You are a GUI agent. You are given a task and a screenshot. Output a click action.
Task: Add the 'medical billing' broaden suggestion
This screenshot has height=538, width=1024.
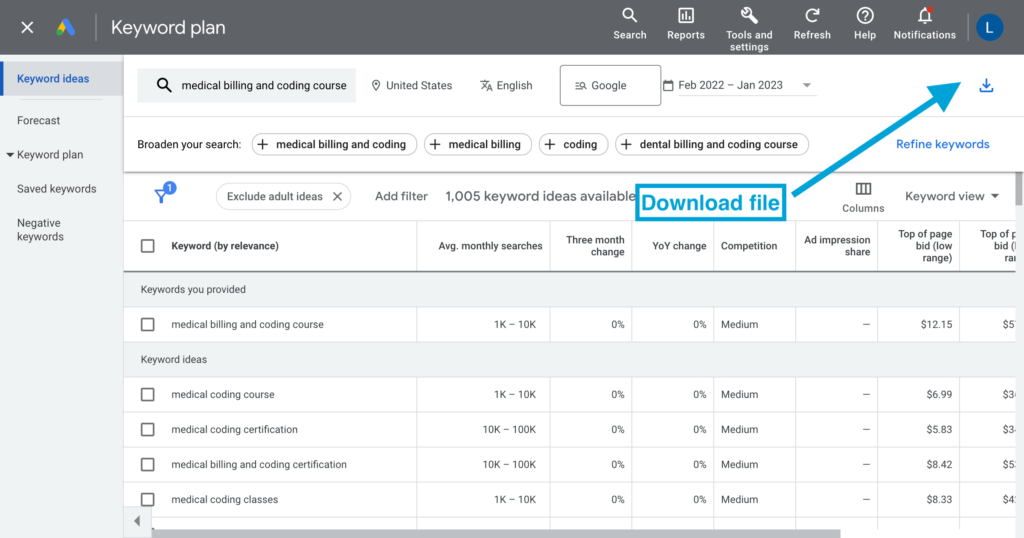click(475, 144)
